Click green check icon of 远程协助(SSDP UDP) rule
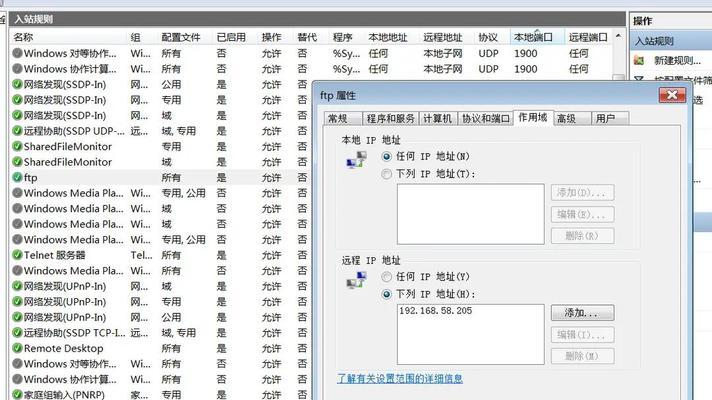Screen dimensions: 712x400 coord(17,131)
